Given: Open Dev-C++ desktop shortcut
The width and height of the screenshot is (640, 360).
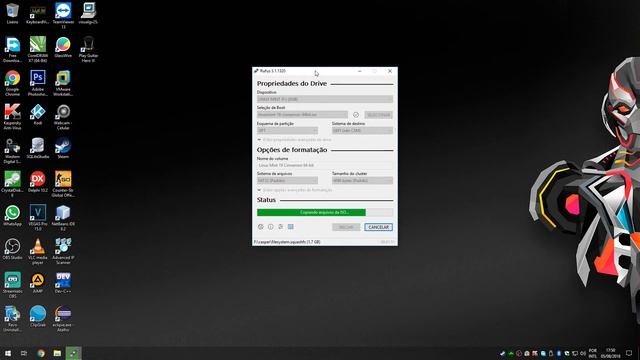Looking at the screenshot, I should [63, 283].
